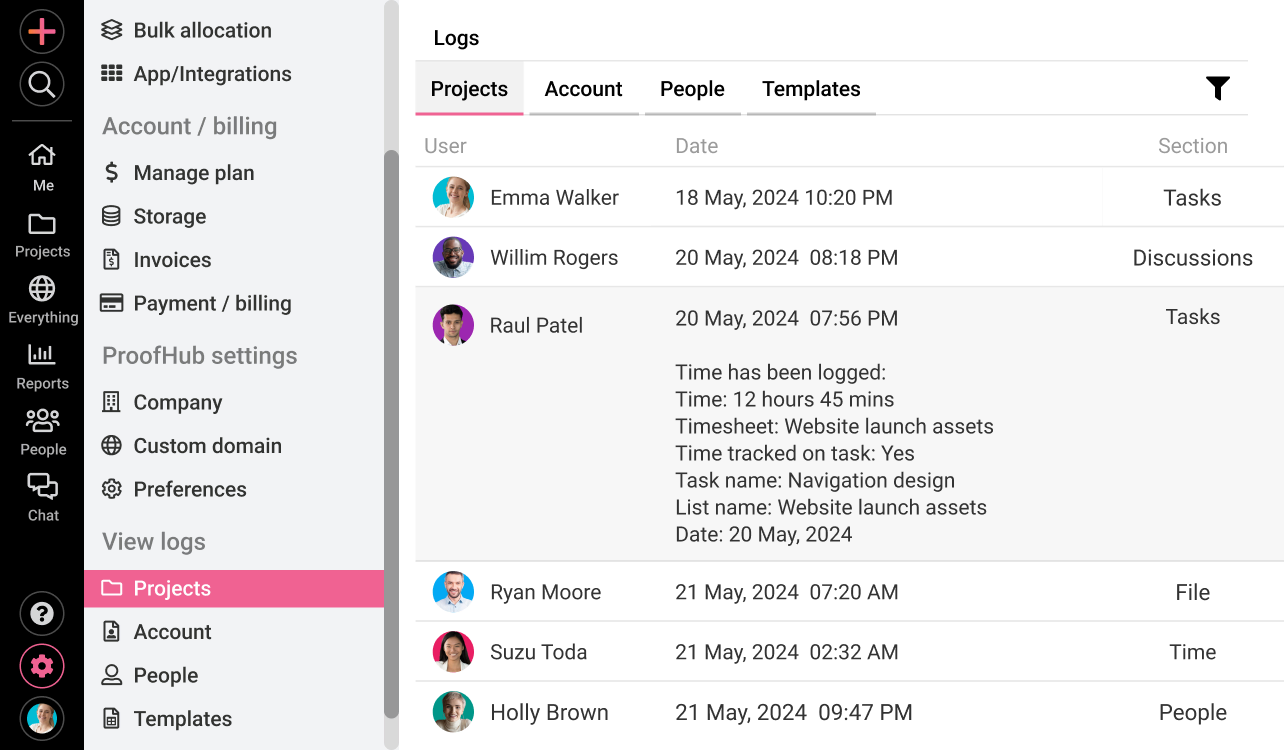1284x750 pixels.
Task: Select Invoices under Account / billing
Action: tap(171, 259)
